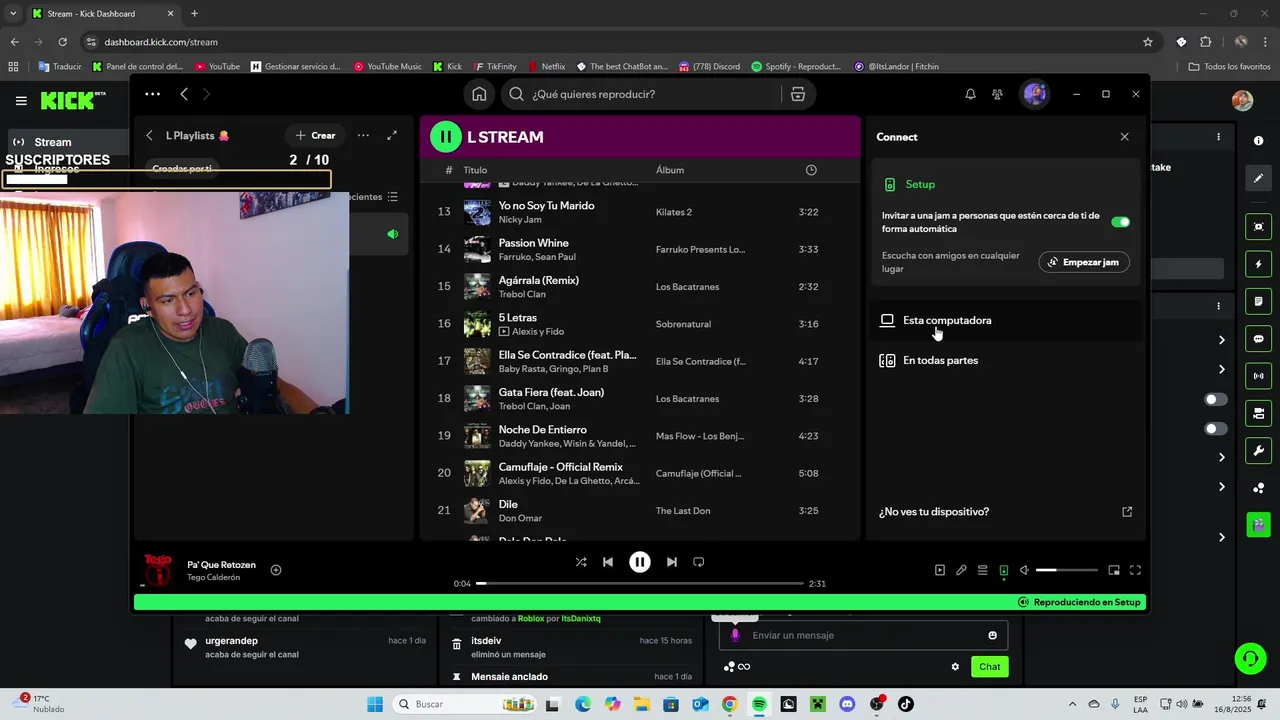Open YouTube Music bookmark
Image resolution: width=1280 pixels, height=720 pixels.
click(x=388, y=67)
